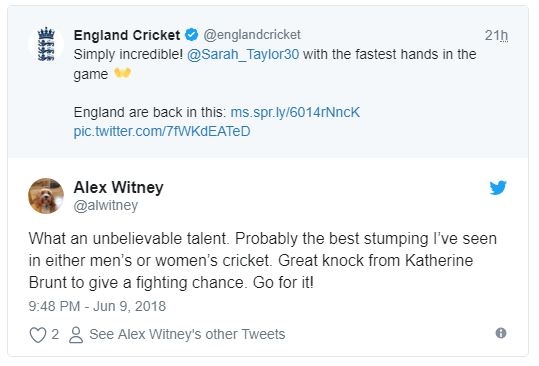
Task: Click the 21h timestamp
Action: pyautogui.click(x=496, y=35)
